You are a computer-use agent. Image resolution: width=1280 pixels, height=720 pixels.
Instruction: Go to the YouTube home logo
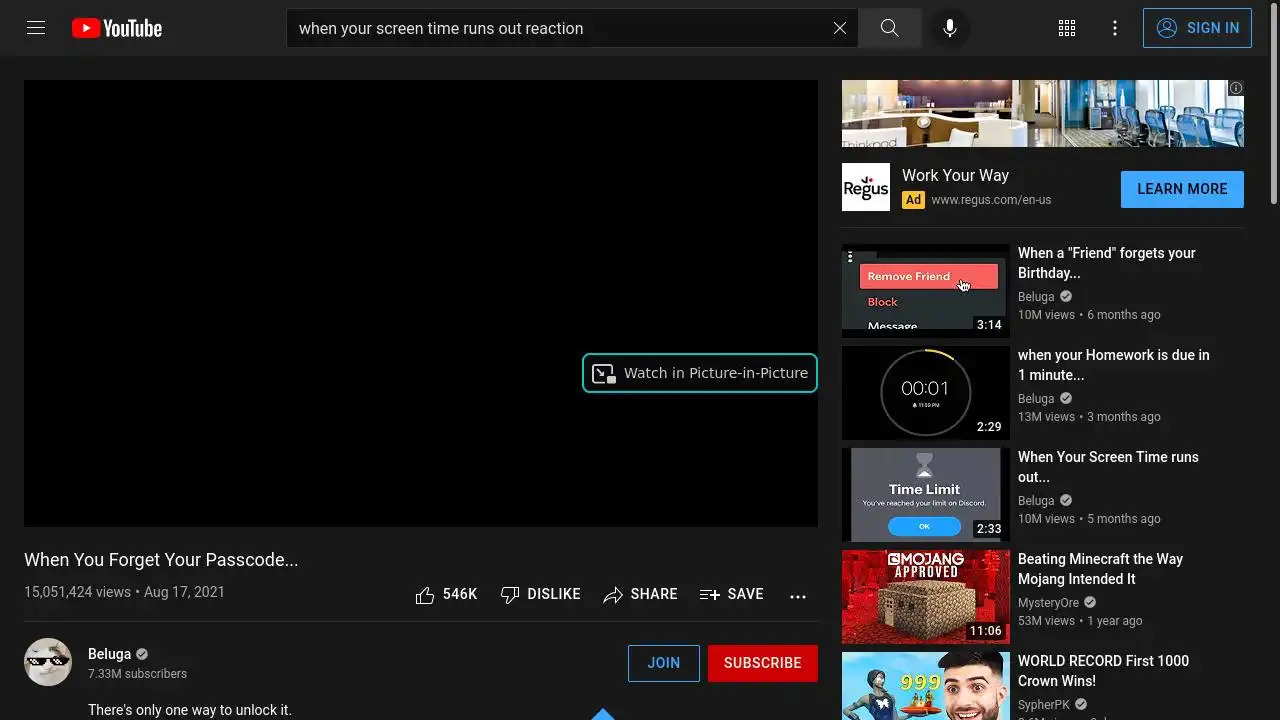[x=117, y=28]
